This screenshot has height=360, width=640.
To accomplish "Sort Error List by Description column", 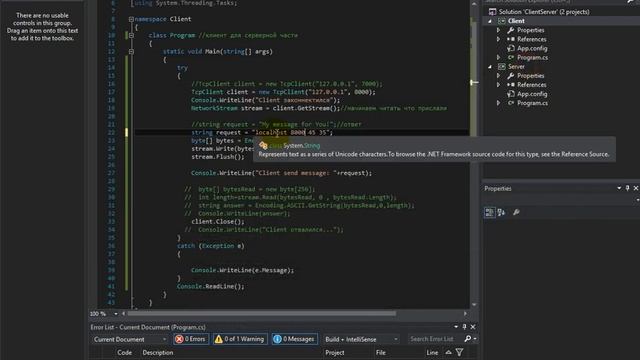I will 158,353.
